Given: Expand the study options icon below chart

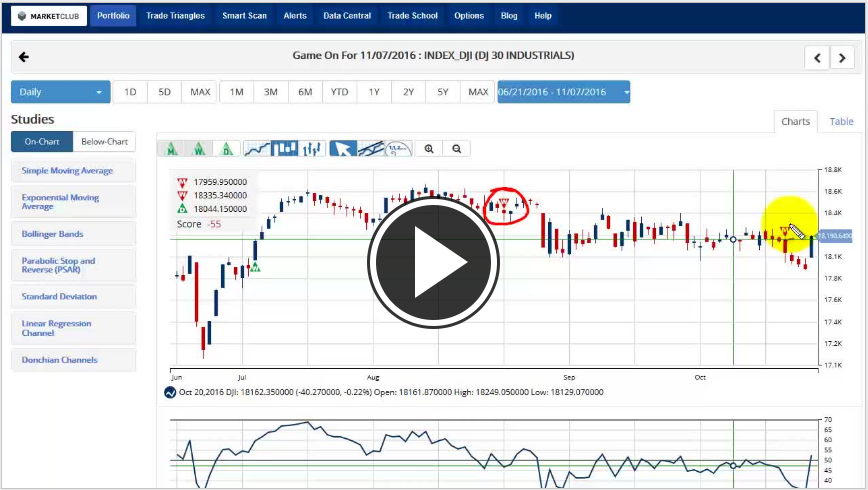Looking at the screenshot, I should (169, 392).
